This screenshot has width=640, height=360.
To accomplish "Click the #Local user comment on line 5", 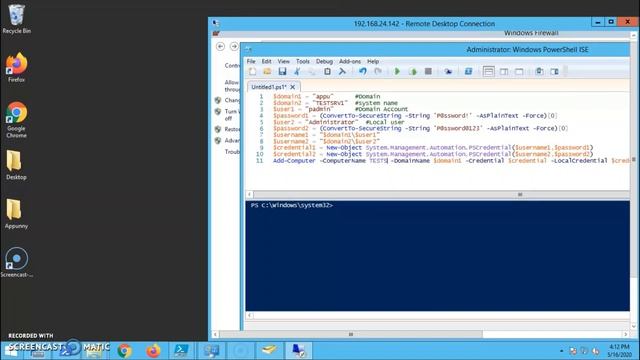I will coord(384,122).
